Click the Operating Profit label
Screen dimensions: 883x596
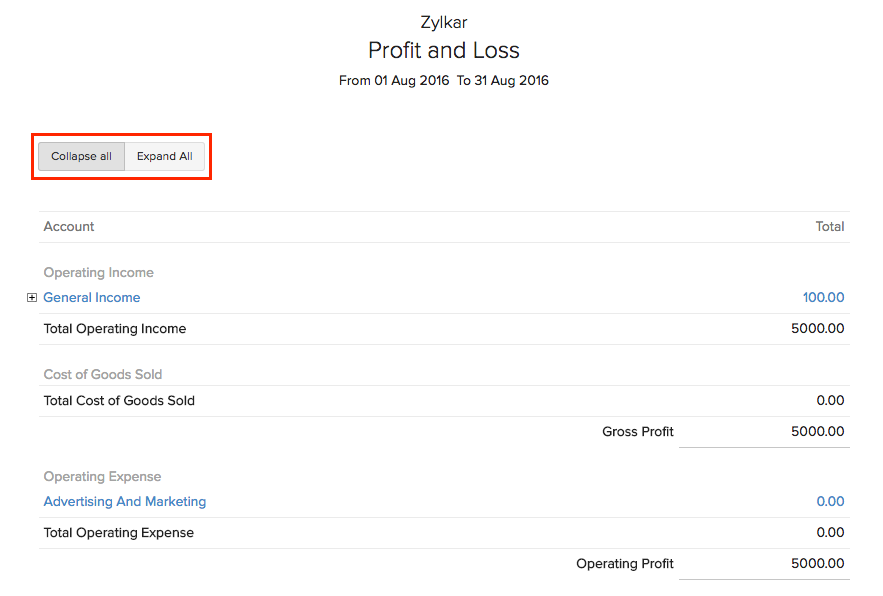(625, 564)
